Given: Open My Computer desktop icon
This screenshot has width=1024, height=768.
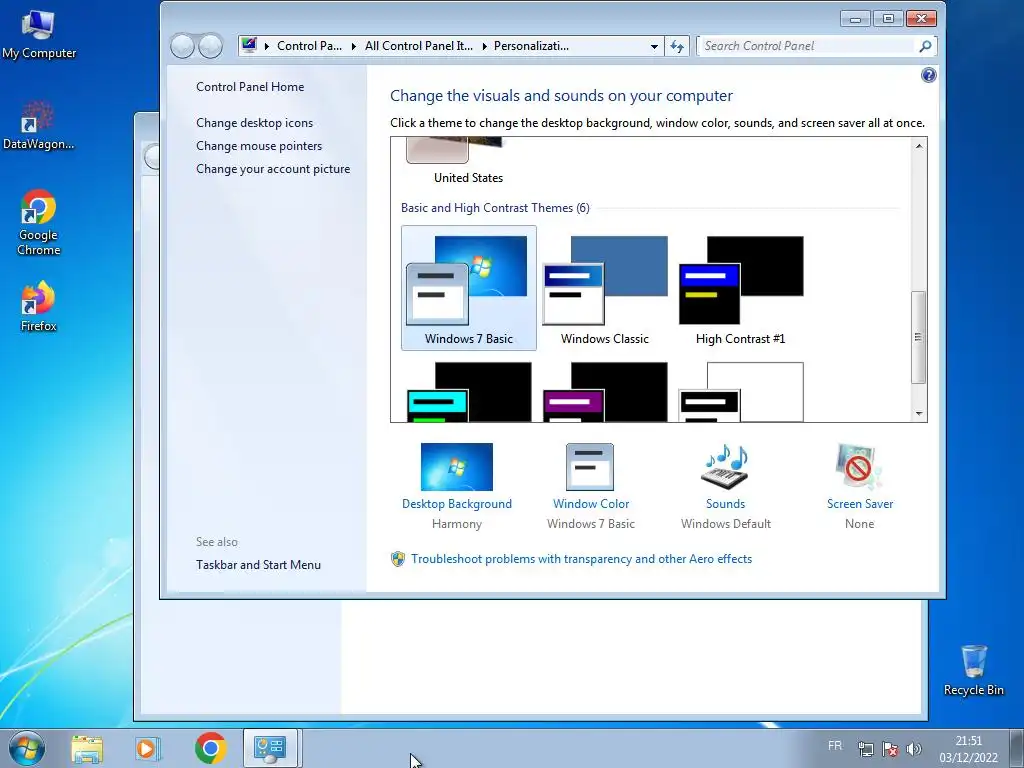Looking at the screenshot, I should [39, 35].
